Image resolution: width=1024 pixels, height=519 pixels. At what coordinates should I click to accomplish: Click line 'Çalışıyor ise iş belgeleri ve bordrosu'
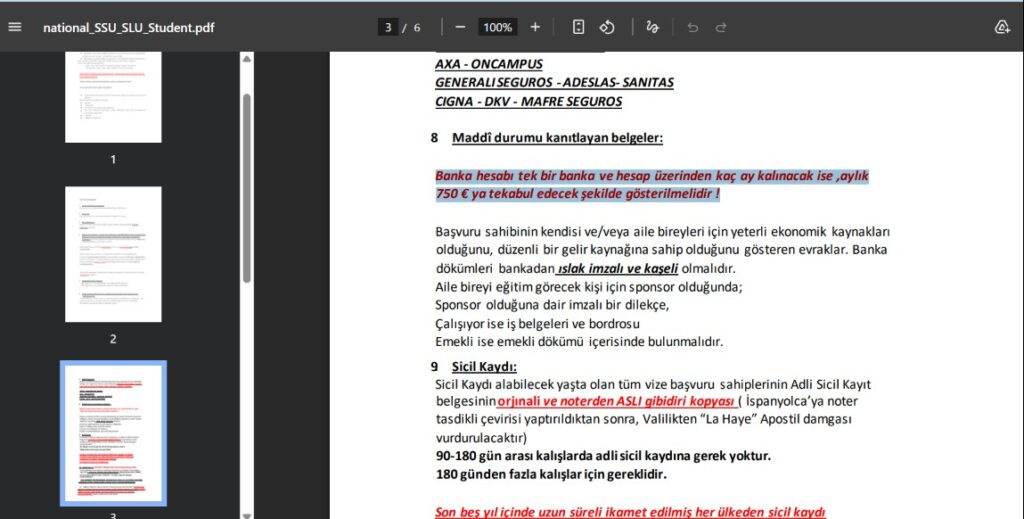(537, 324)
